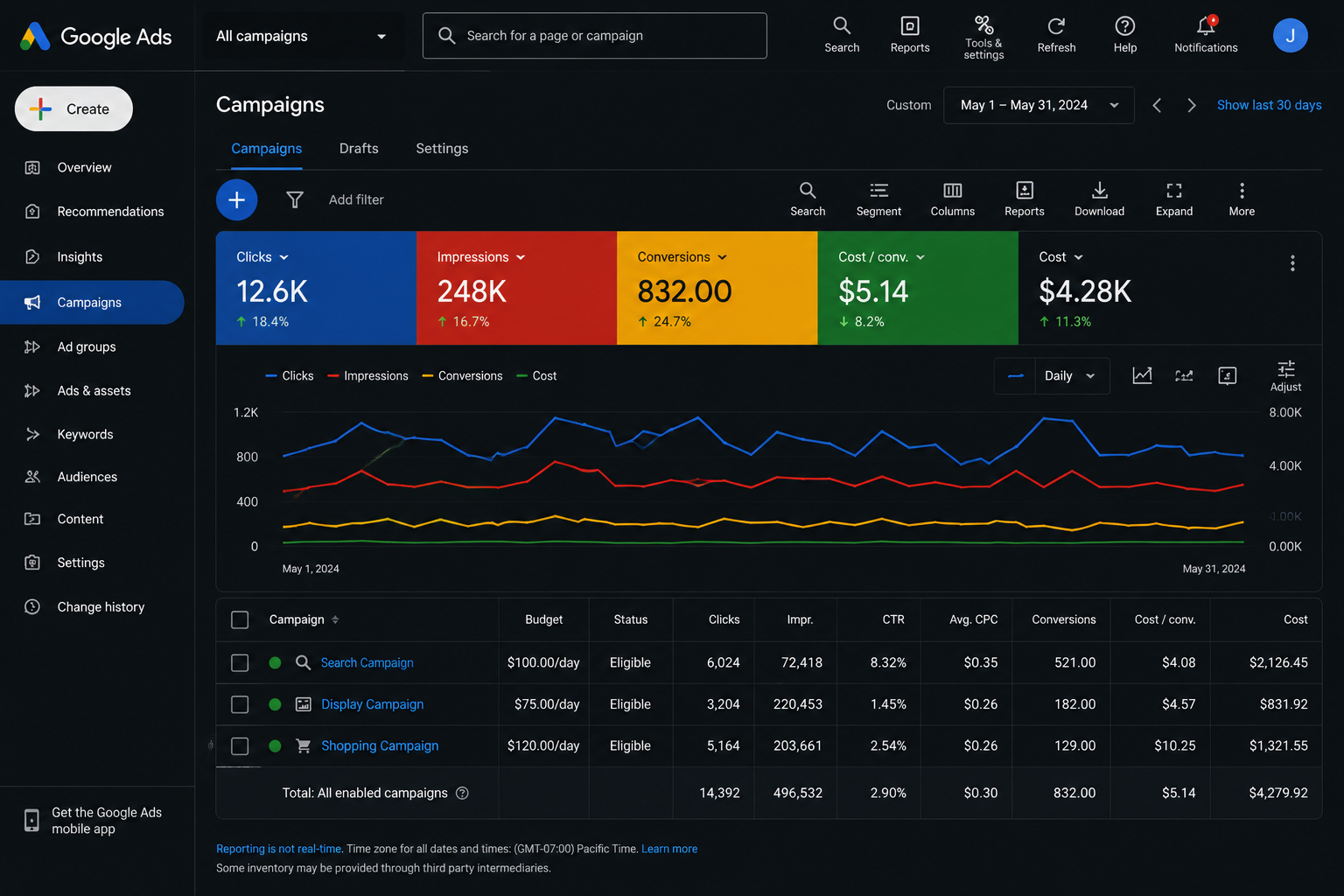Image resolution: width=1344 pixels, height=896 pixels.
Task: Open Tools & settings menu
Action: pyautogui.click(x=983, y=37)
